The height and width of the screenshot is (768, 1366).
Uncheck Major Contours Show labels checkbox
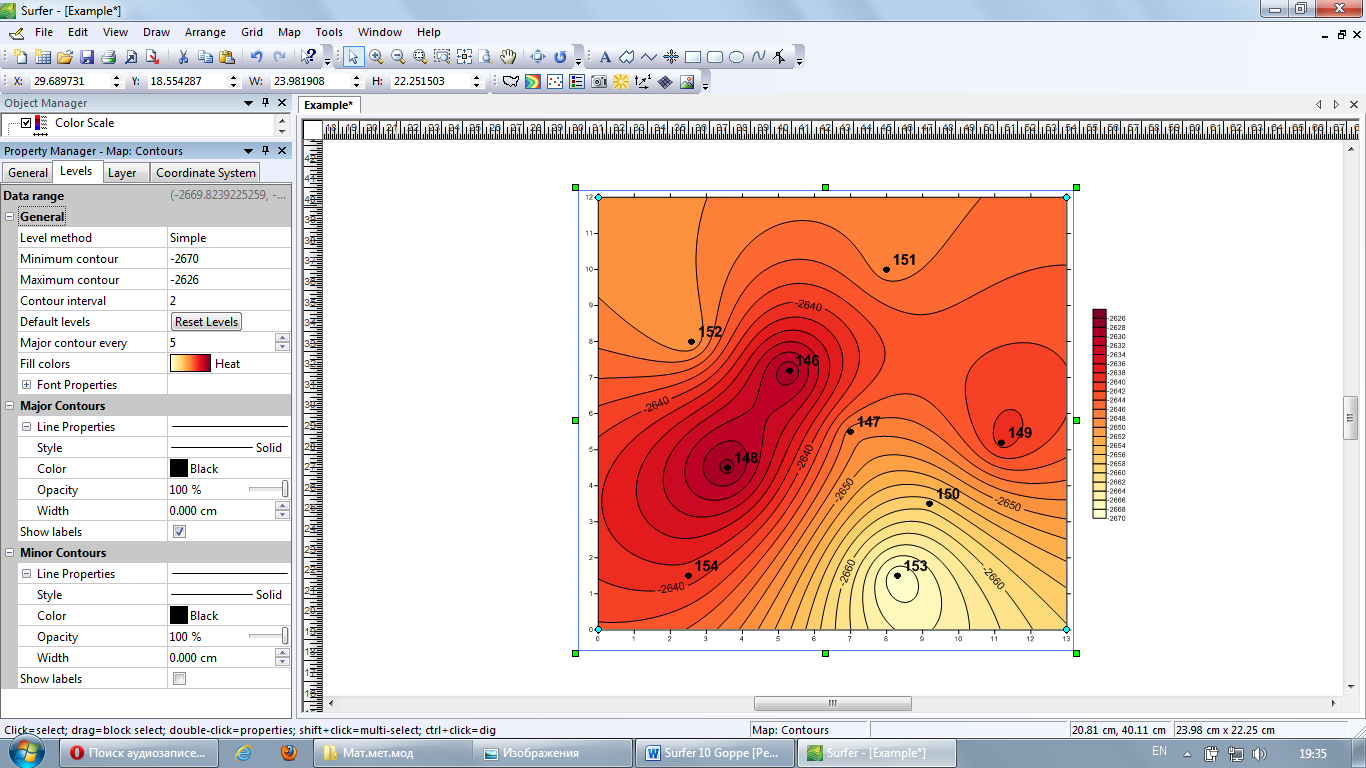[179, 532]
